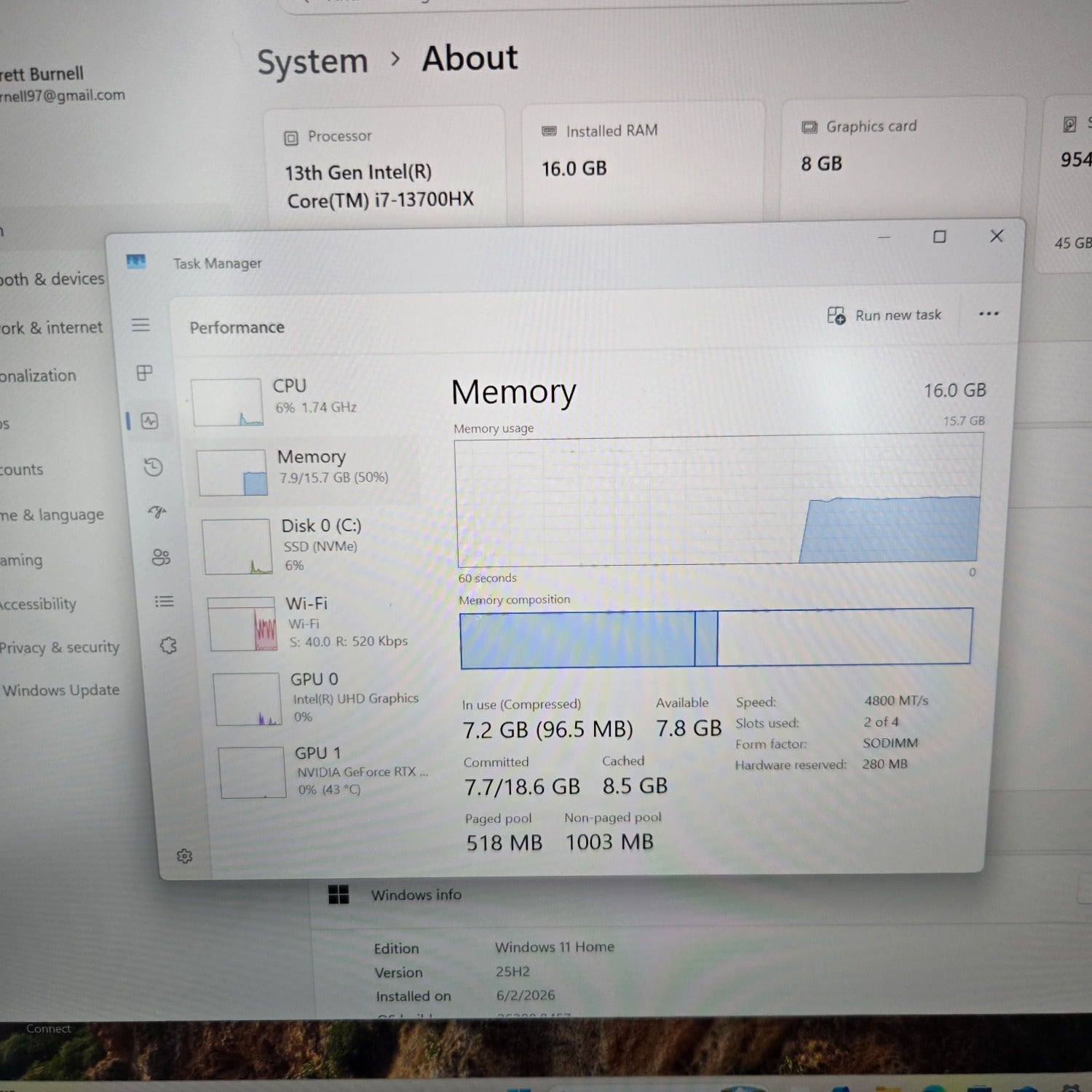Select GPU 0 Intel UHD Graphics entry
The height and width of the screenshot is (1092, 1092).
[320, 698]
